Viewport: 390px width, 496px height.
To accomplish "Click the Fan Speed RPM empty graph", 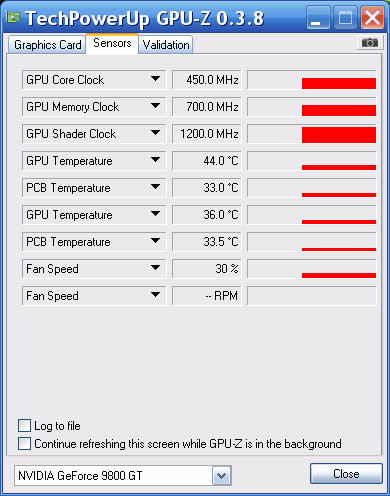I will (312, 296).
